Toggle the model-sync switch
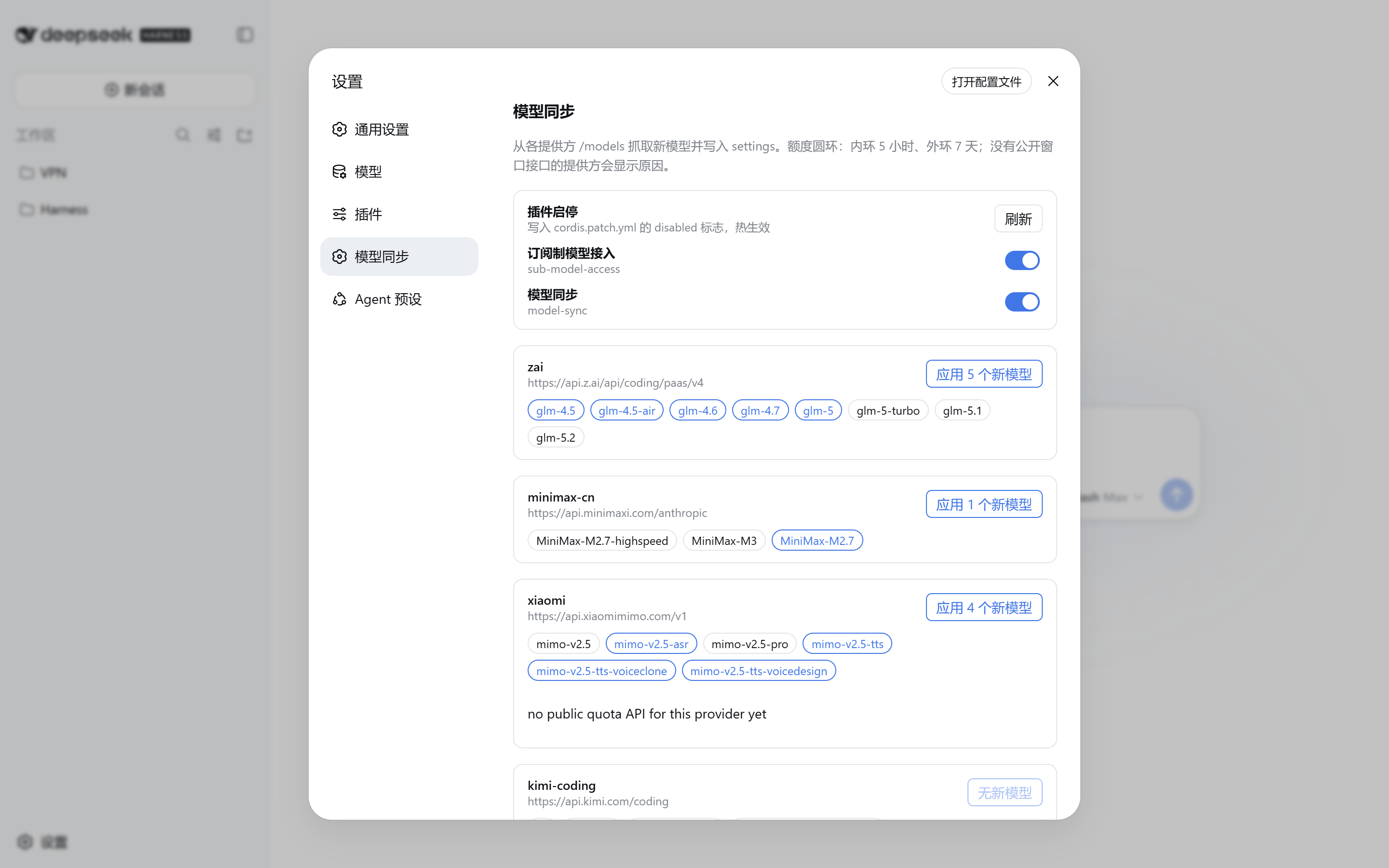Screen dimensions: 1389x868 [x=1021, y=301]
